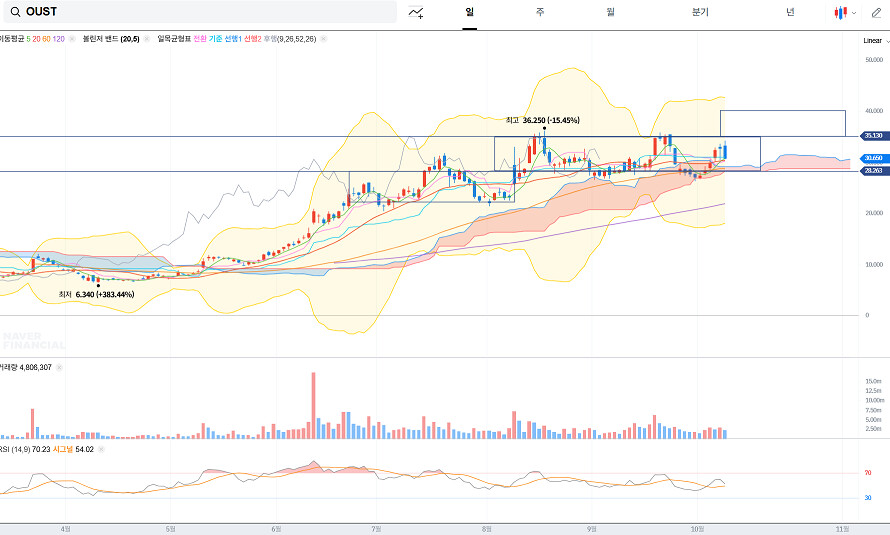Switch to the 월 (monthly) tab
Image resolution: width=890 pixels, height=535 pixels.
tap(610, 12)
